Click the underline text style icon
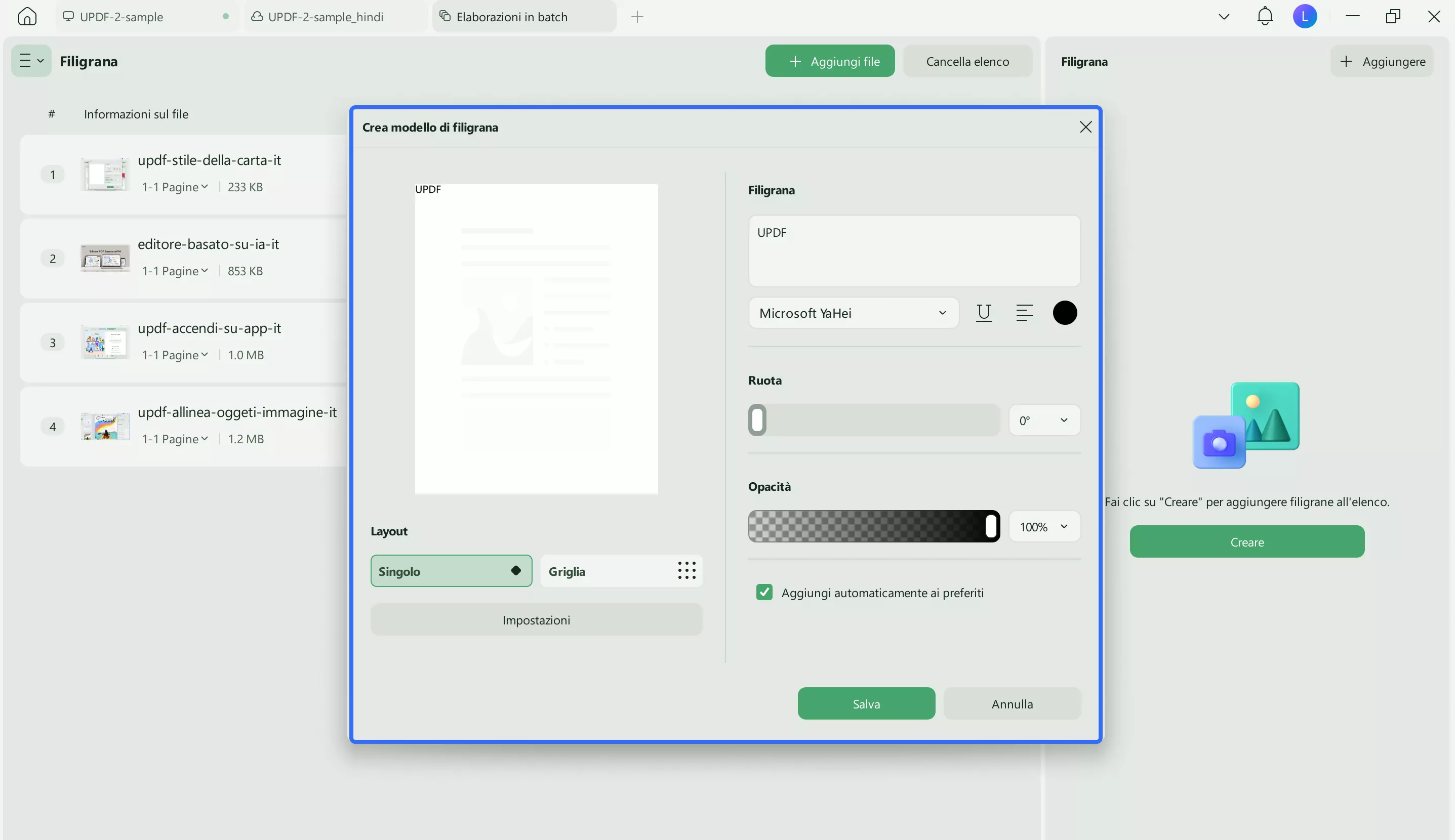Screen dimensions: 1455x840 [x=984, y=313]
